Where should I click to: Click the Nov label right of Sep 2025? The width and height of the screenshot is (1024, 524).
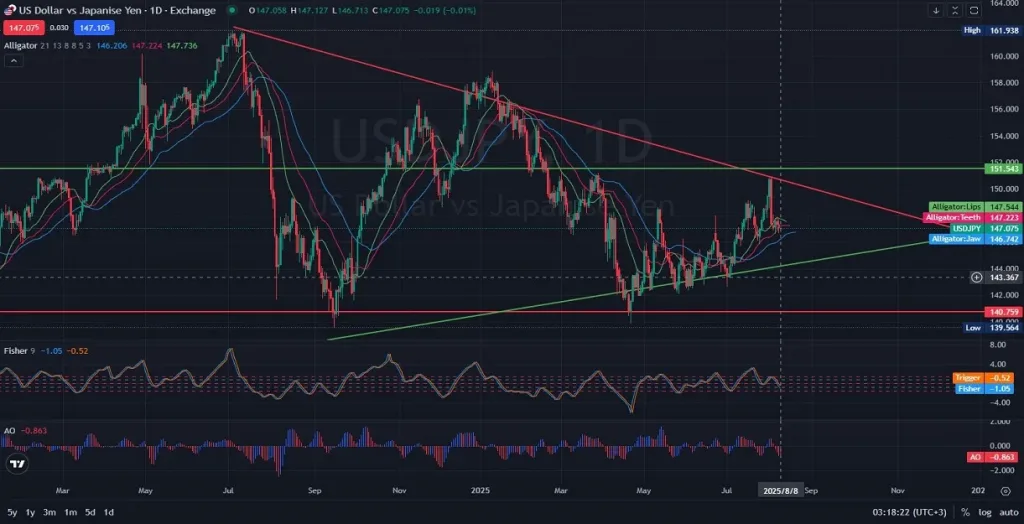click(x=897, y=490)
